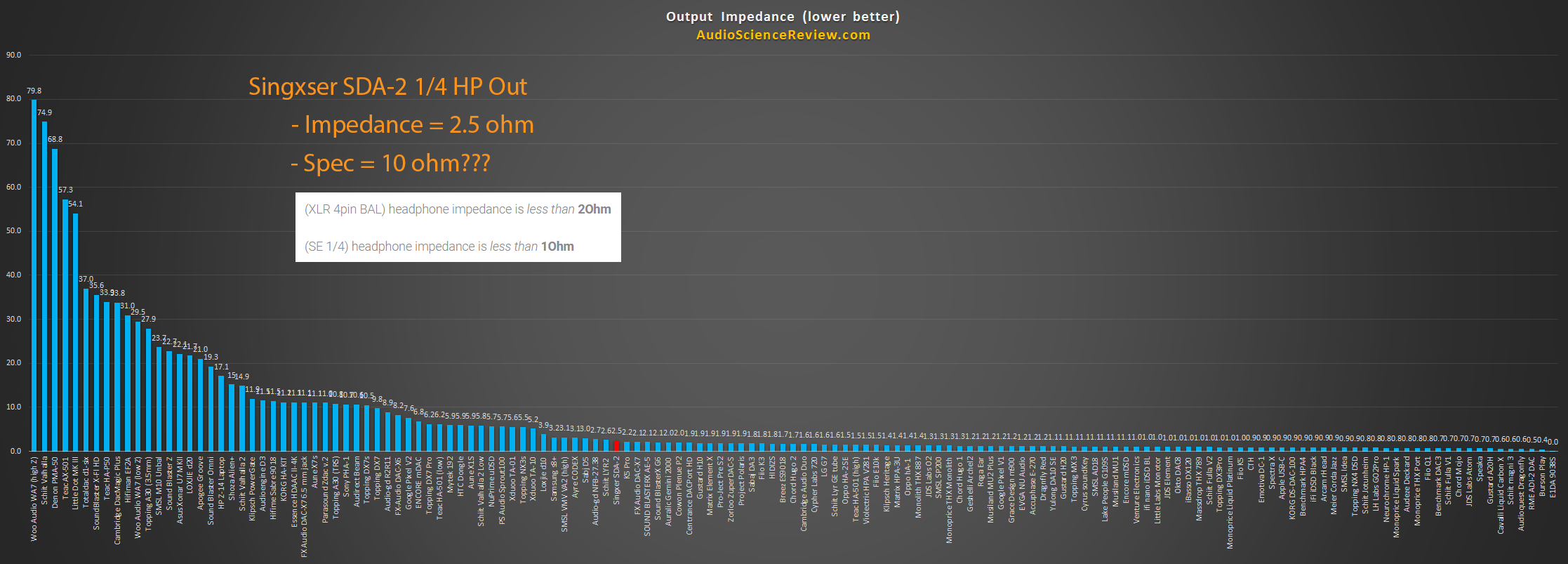
Task: Click the 'Venture Electronics' axis label
Action: [1137, 490]
